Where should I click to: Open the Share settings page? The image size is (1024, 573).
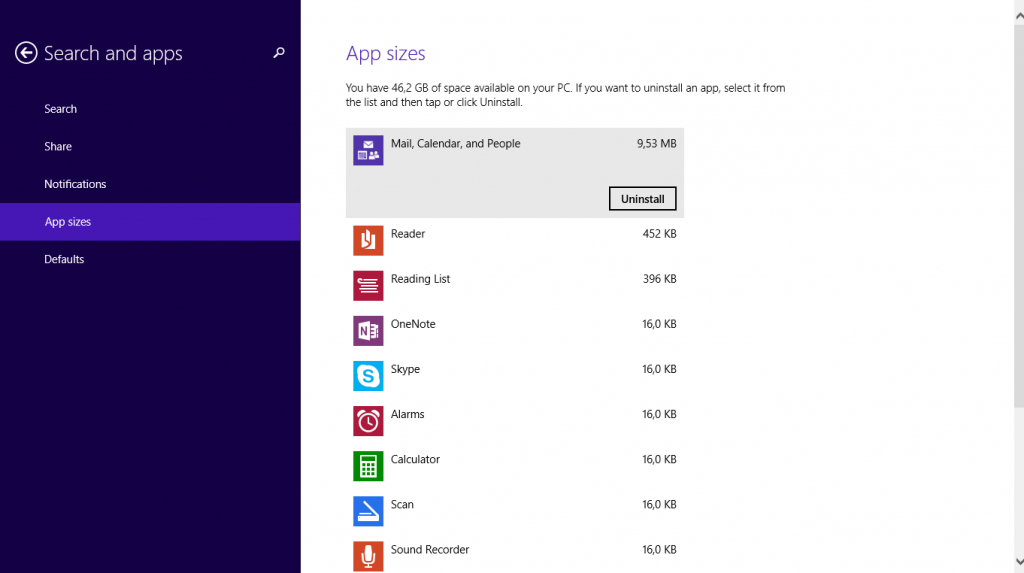(150, 146)
